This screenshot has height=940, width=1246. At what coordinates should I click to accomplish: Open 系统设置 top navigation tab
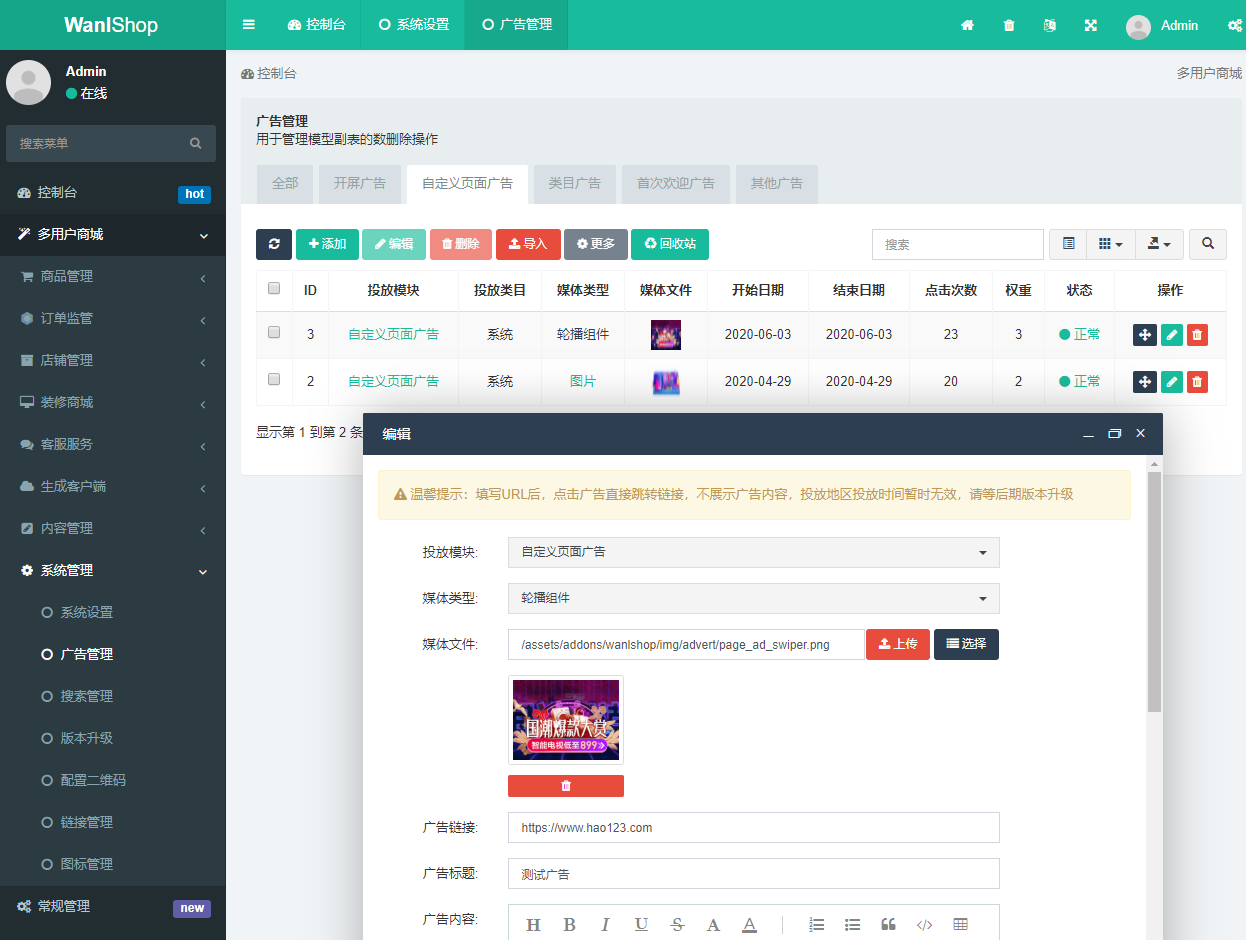[413, 25]
